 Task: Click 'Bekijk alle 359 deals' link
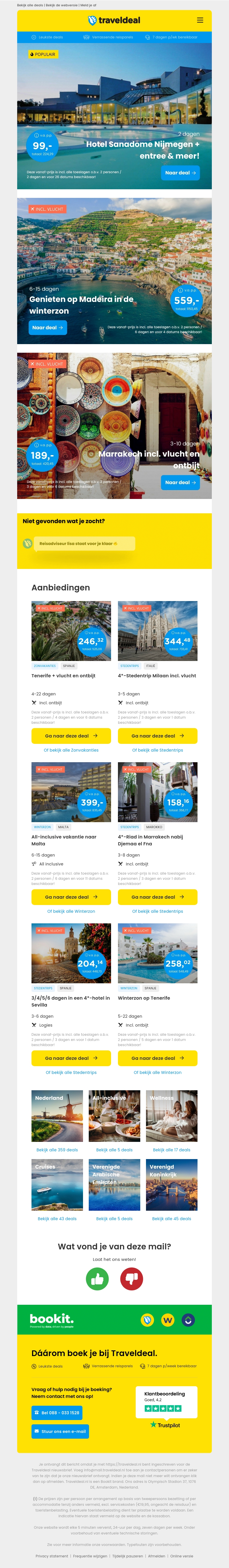[57, 1150]
